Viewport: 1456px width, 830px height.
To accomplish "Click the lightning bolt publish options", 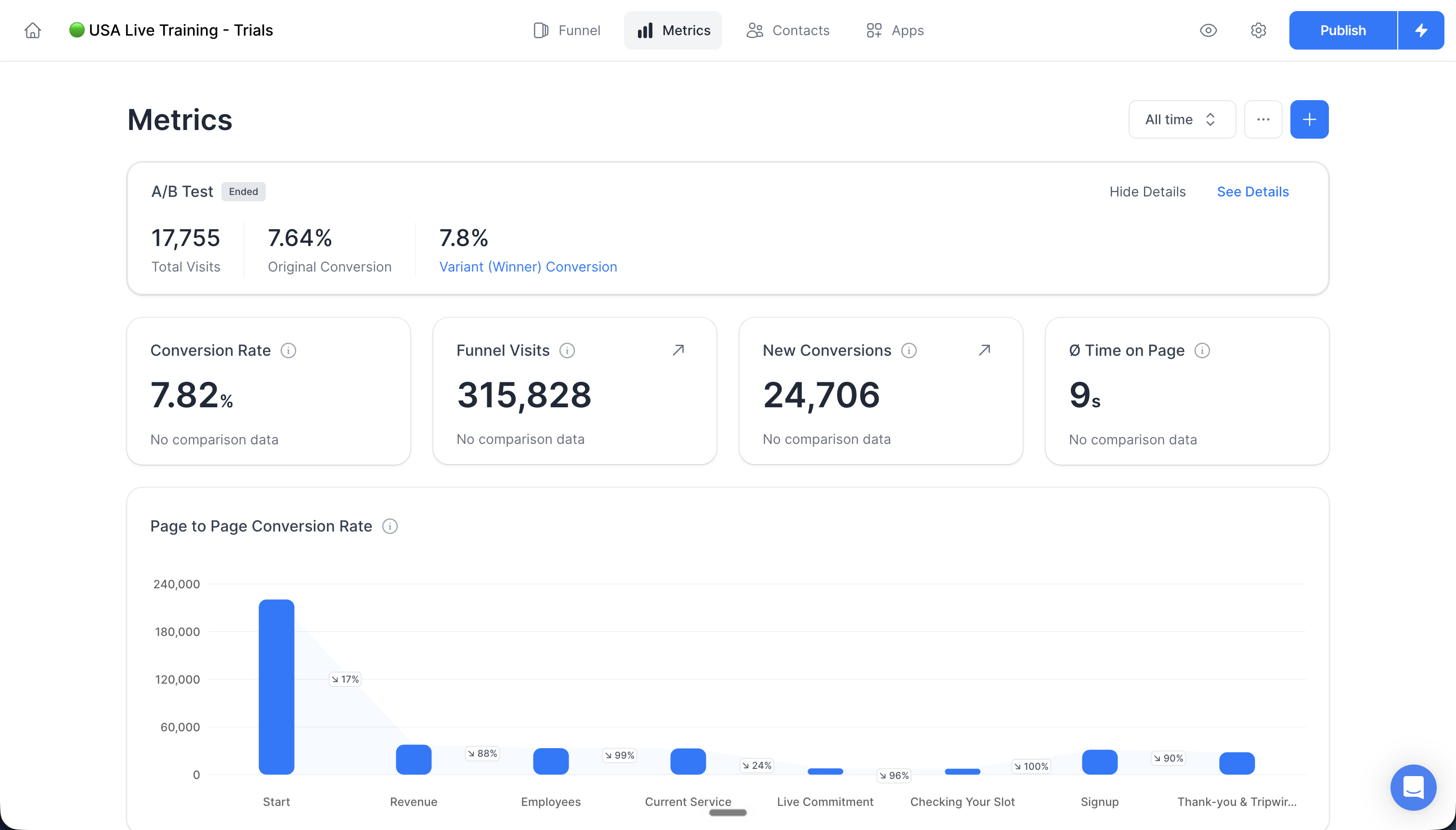I will (1421, 30).
